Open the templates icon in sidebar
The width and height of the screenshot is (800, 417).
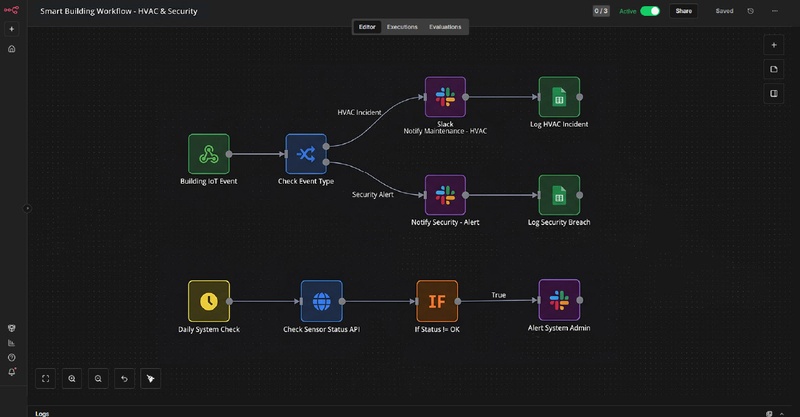(12, 328)
